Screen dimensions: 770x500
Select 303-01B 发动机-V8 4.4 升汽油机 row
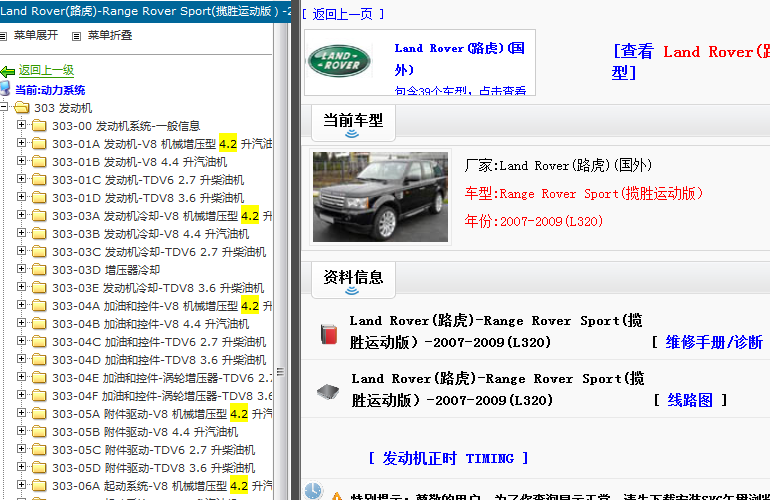point(139,162)
